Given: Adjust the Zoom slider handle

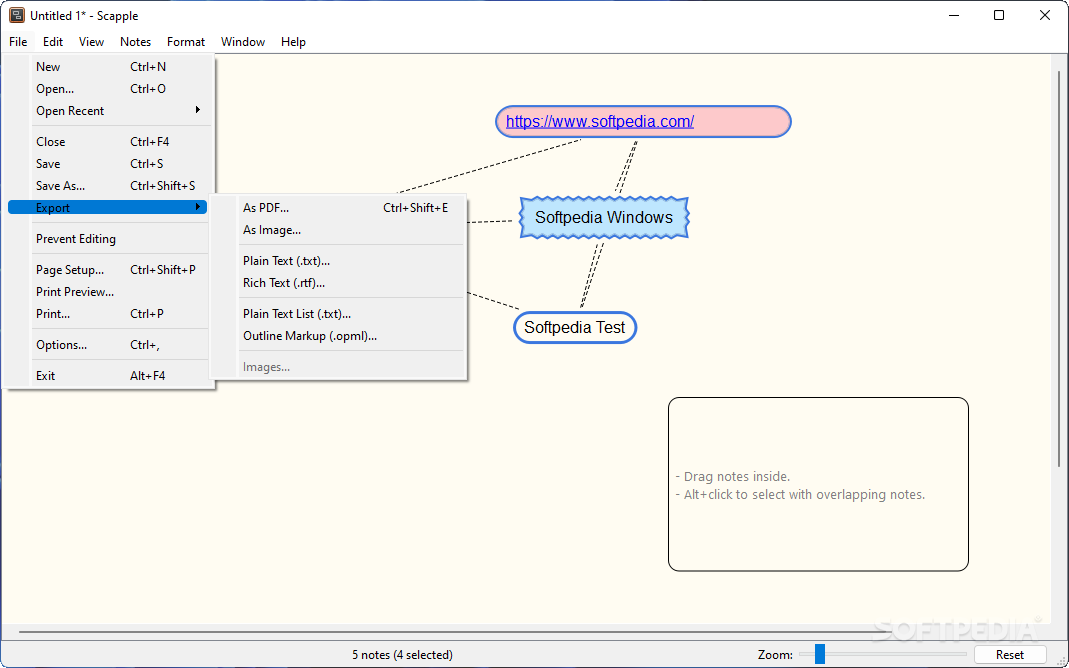Looking at the screenshot, I should tap(820, 654).
